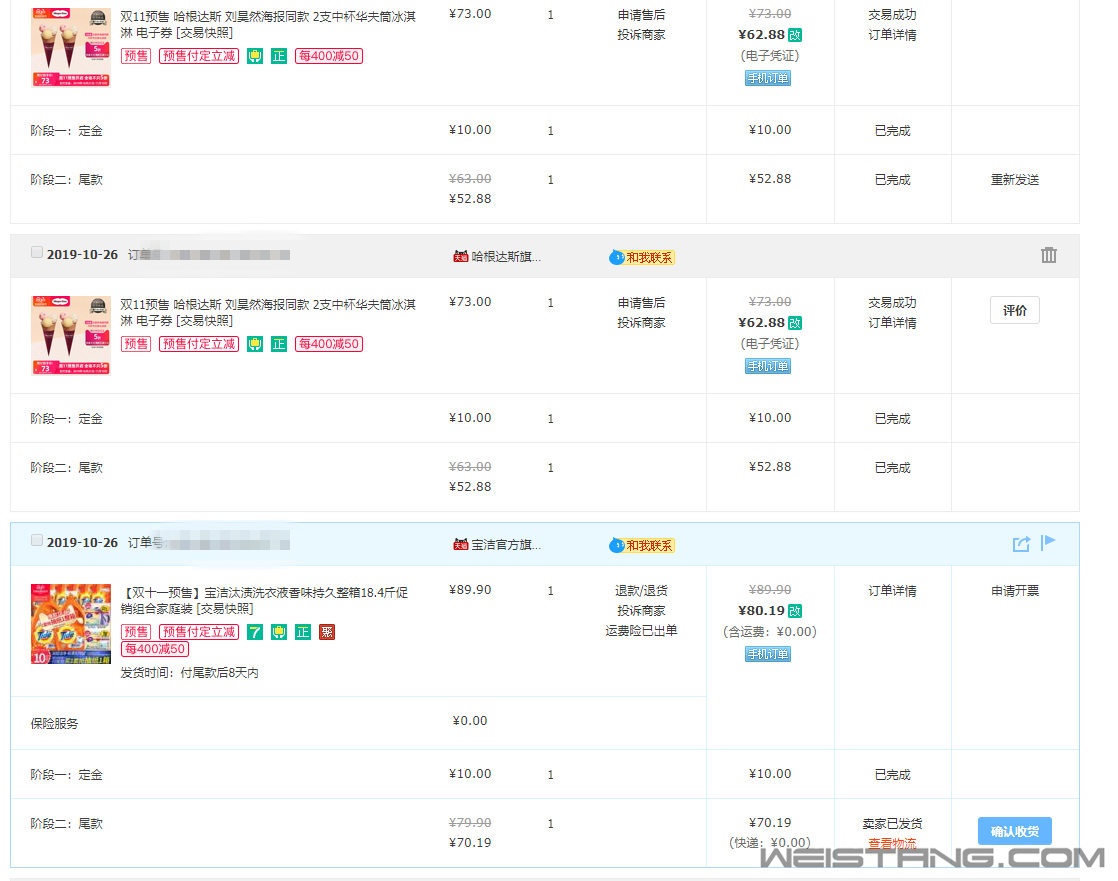Click green 正 icon in 宝洁 item tags

(303, 632)
